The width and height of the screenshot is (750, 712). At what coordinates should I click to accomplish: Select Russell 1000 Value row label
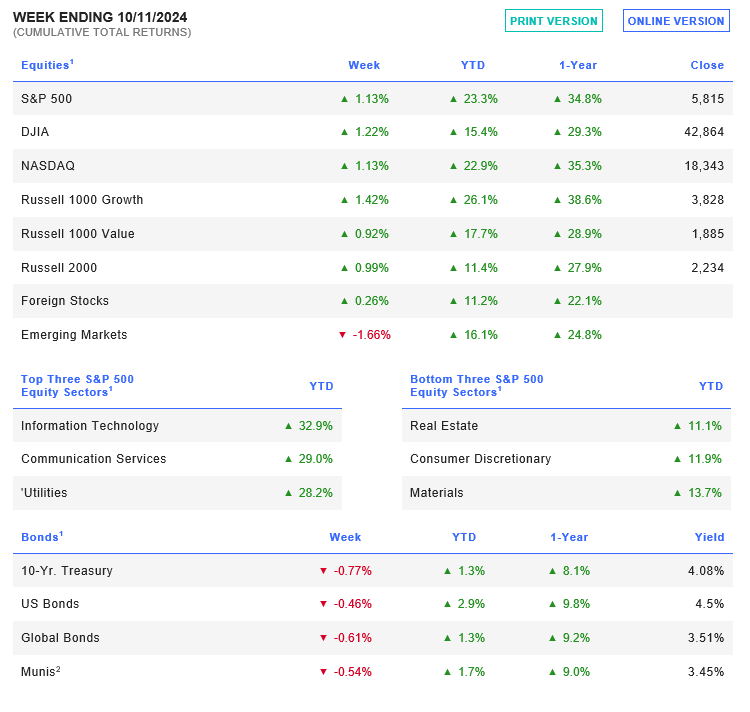(77, 233)
